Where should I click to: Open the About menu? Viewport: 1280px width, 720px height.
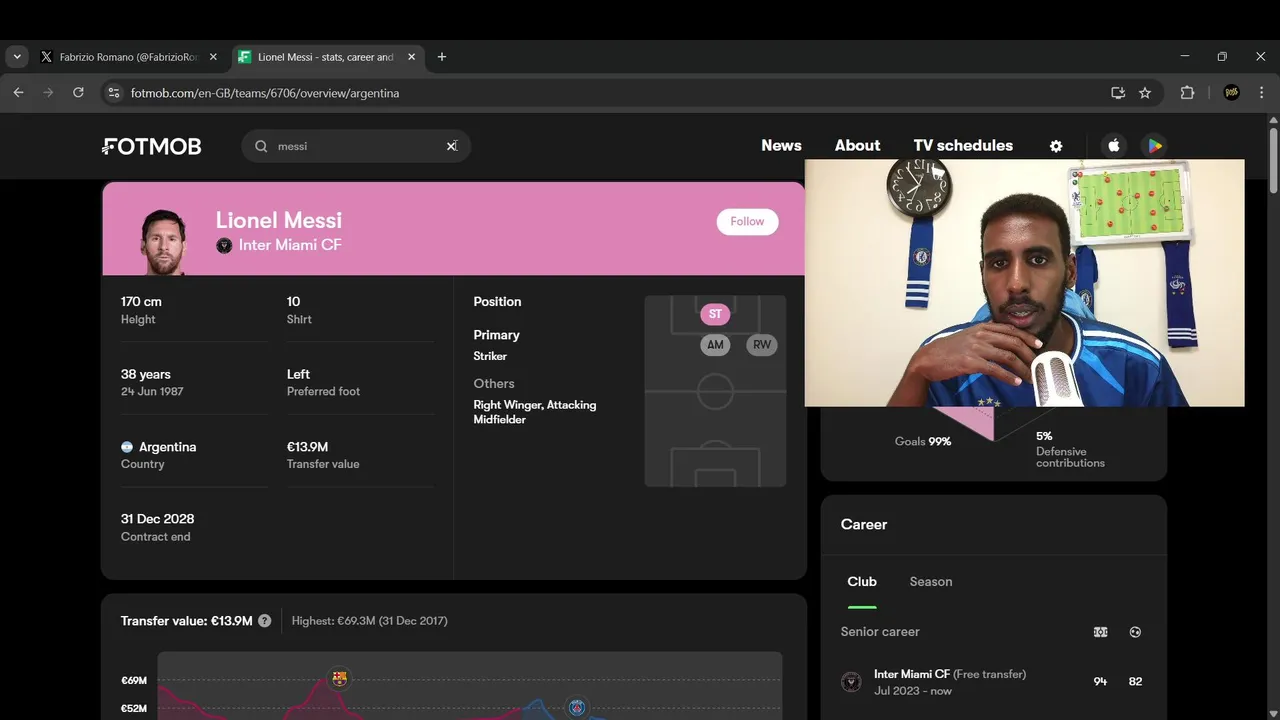pyautogui.click(x=857, y=145)
